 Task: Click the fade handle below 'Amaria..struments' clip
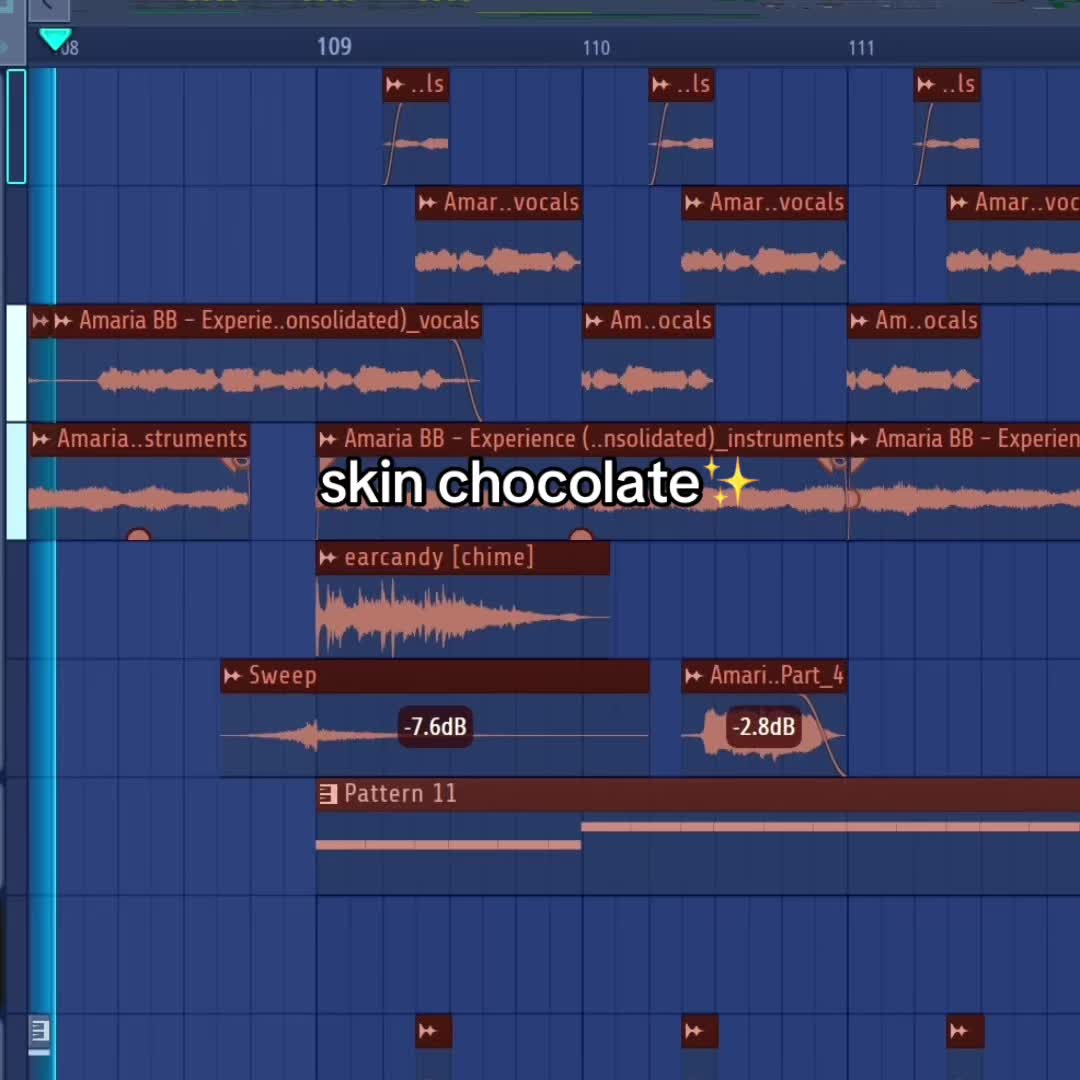pyautogui.click(x=138, y=534)
